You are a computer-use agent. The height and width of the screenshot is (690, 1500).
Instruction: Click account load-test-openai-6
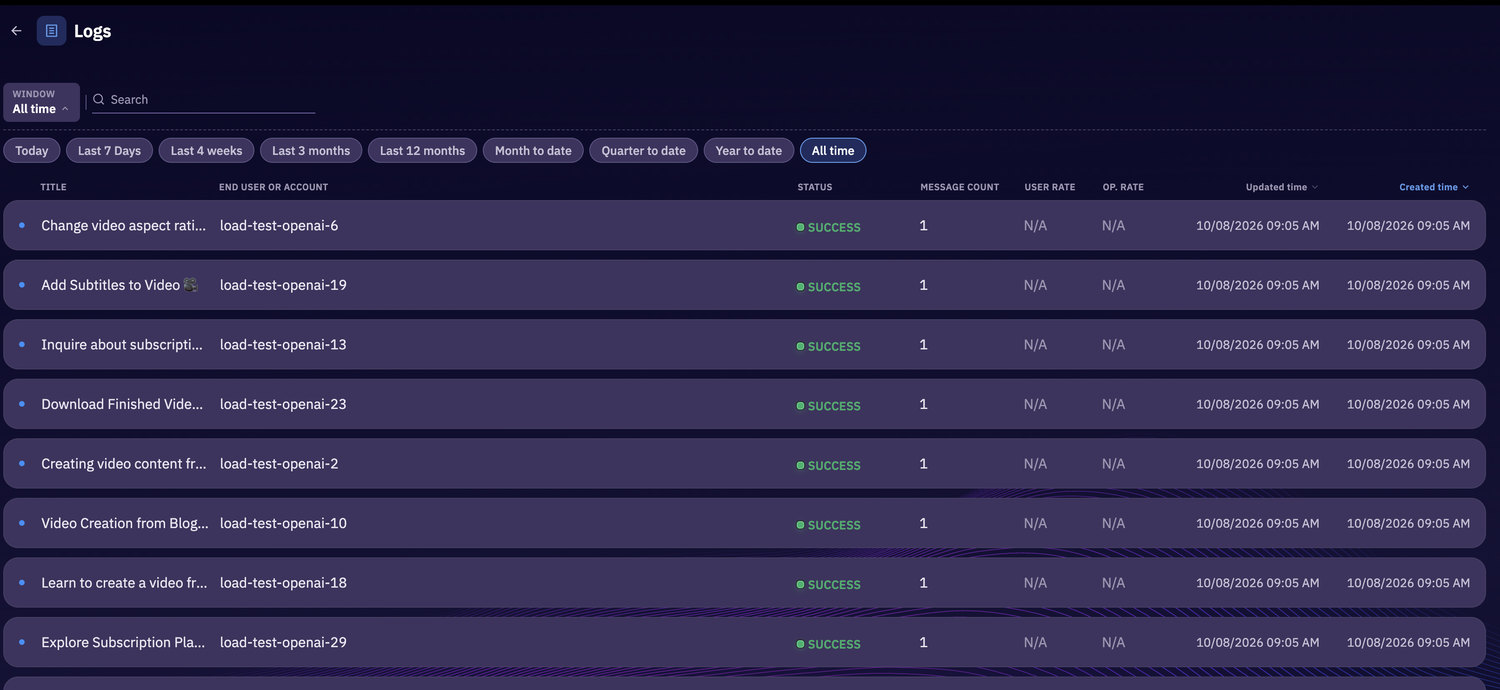click(x=279, y=225)
